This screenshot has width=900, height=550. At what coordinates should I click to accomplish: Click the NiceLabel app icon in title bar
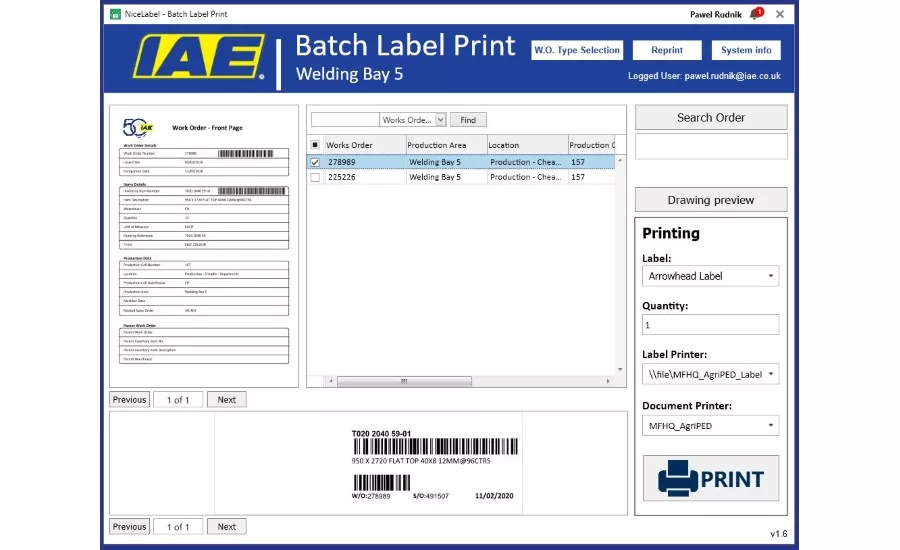[115, 14]
